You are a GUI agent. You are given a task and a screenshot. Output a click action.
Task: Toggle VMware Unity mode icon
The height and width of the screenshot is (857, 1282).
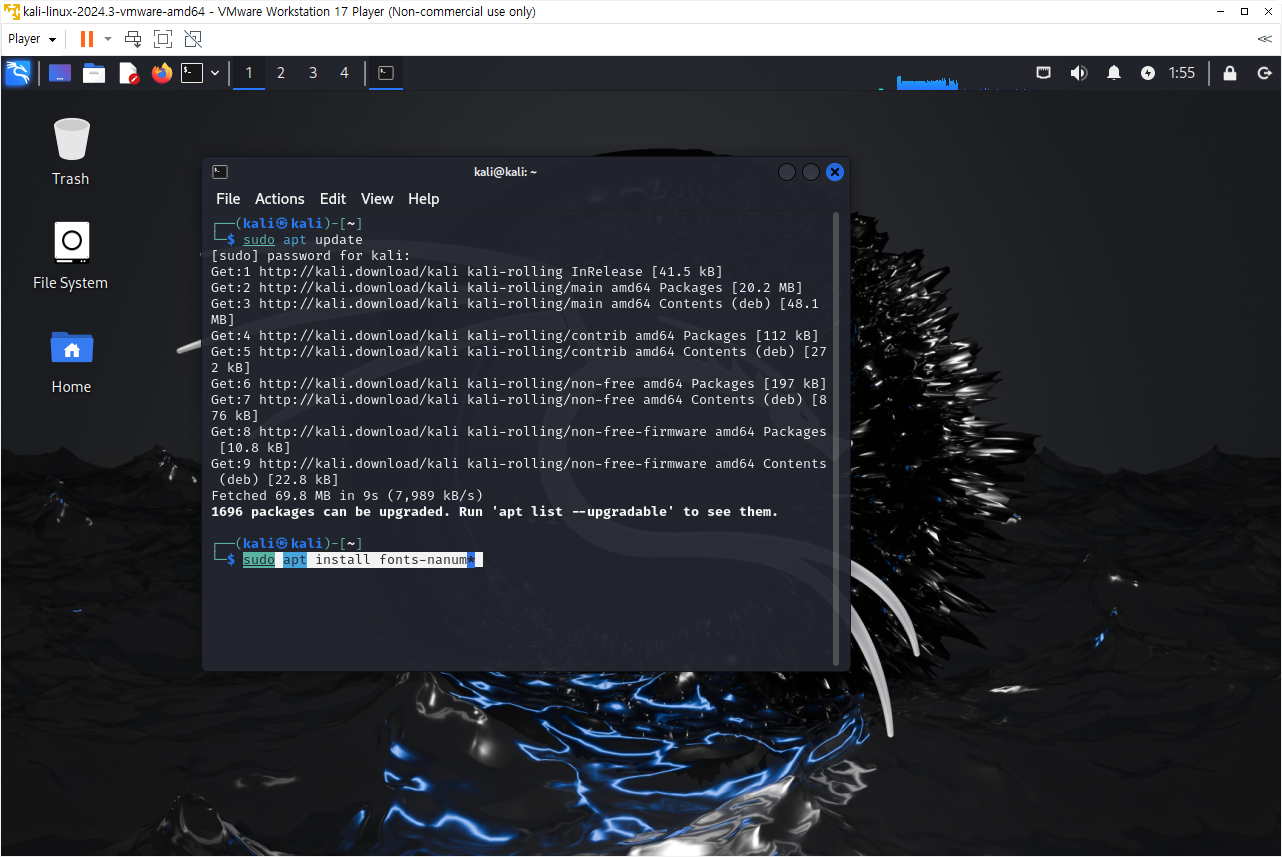[x=193, y=39]
